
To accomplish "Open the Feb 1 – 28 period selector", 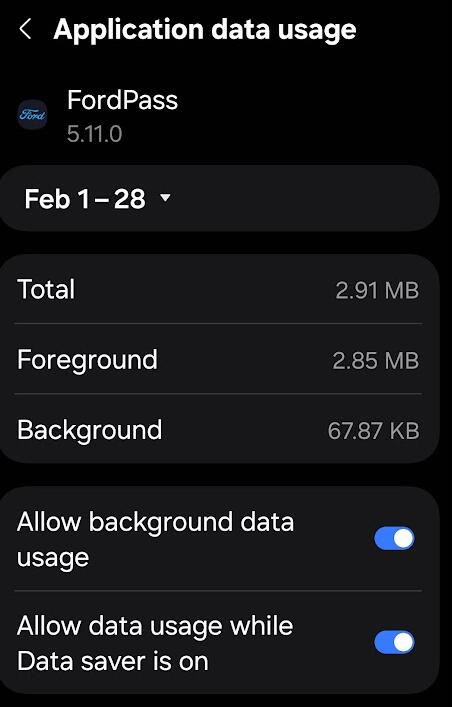I will (219, 198).
